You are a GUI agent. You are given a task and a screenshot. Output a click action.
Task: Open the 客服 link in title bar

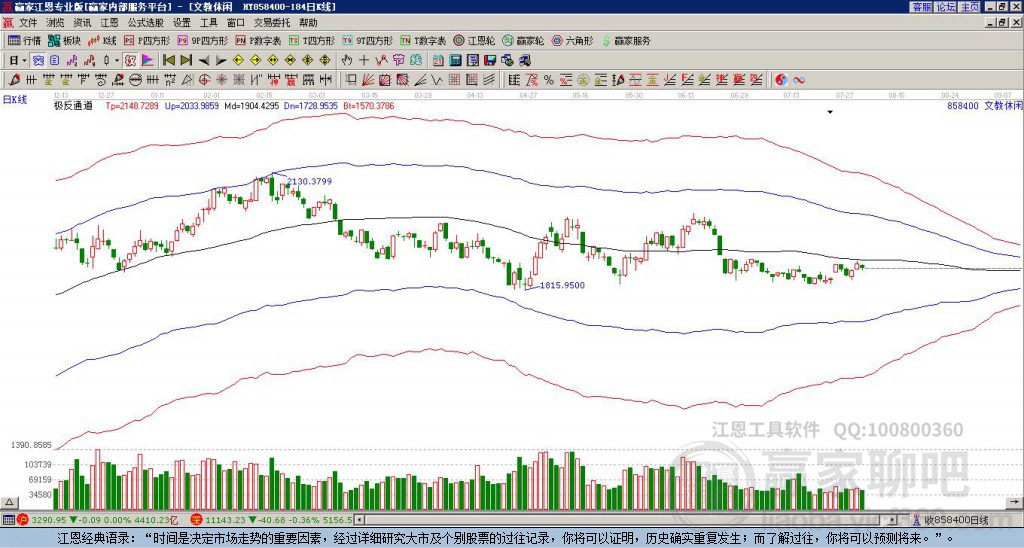[x=921, y=7]
